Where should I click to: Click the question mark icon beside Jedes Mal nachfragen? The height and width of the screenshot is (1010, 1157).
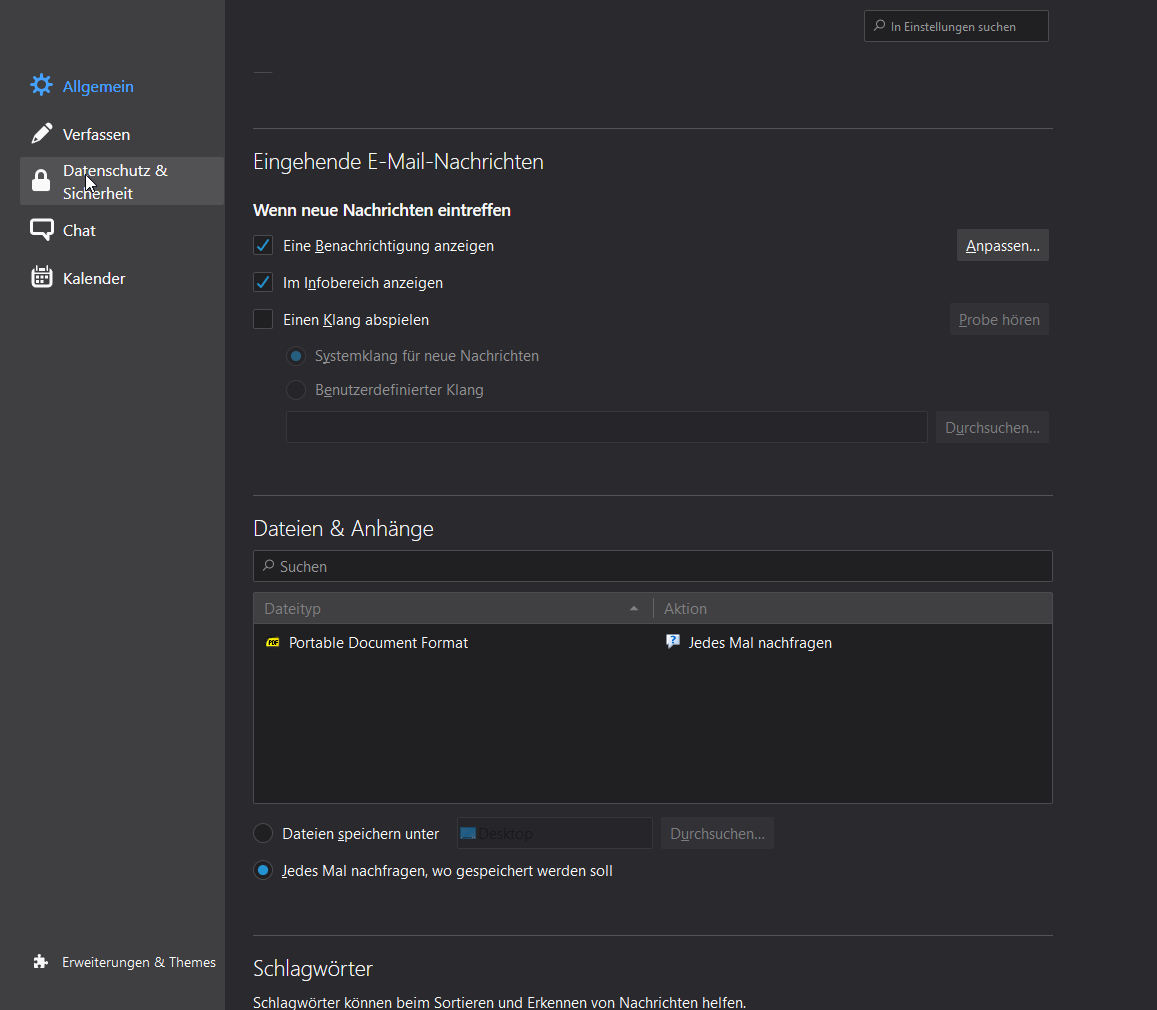[673, 642]
